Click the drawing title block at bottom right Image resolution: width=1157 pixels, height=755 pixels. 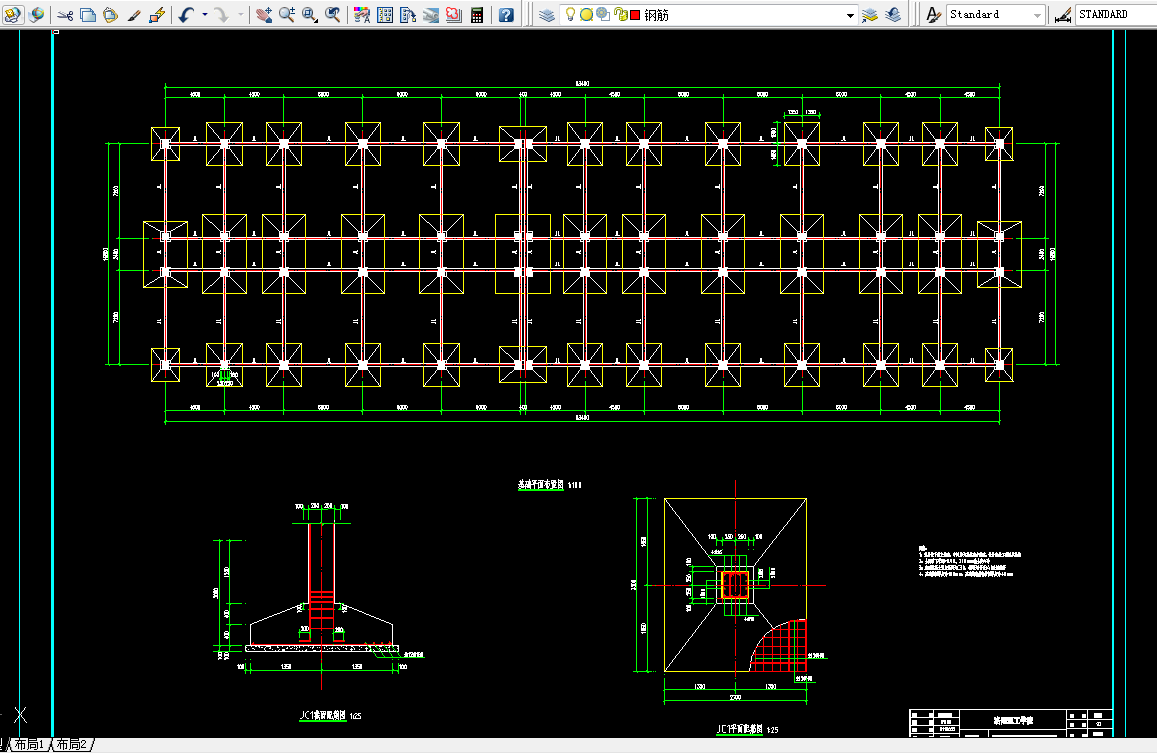[x=1011, y=723]
